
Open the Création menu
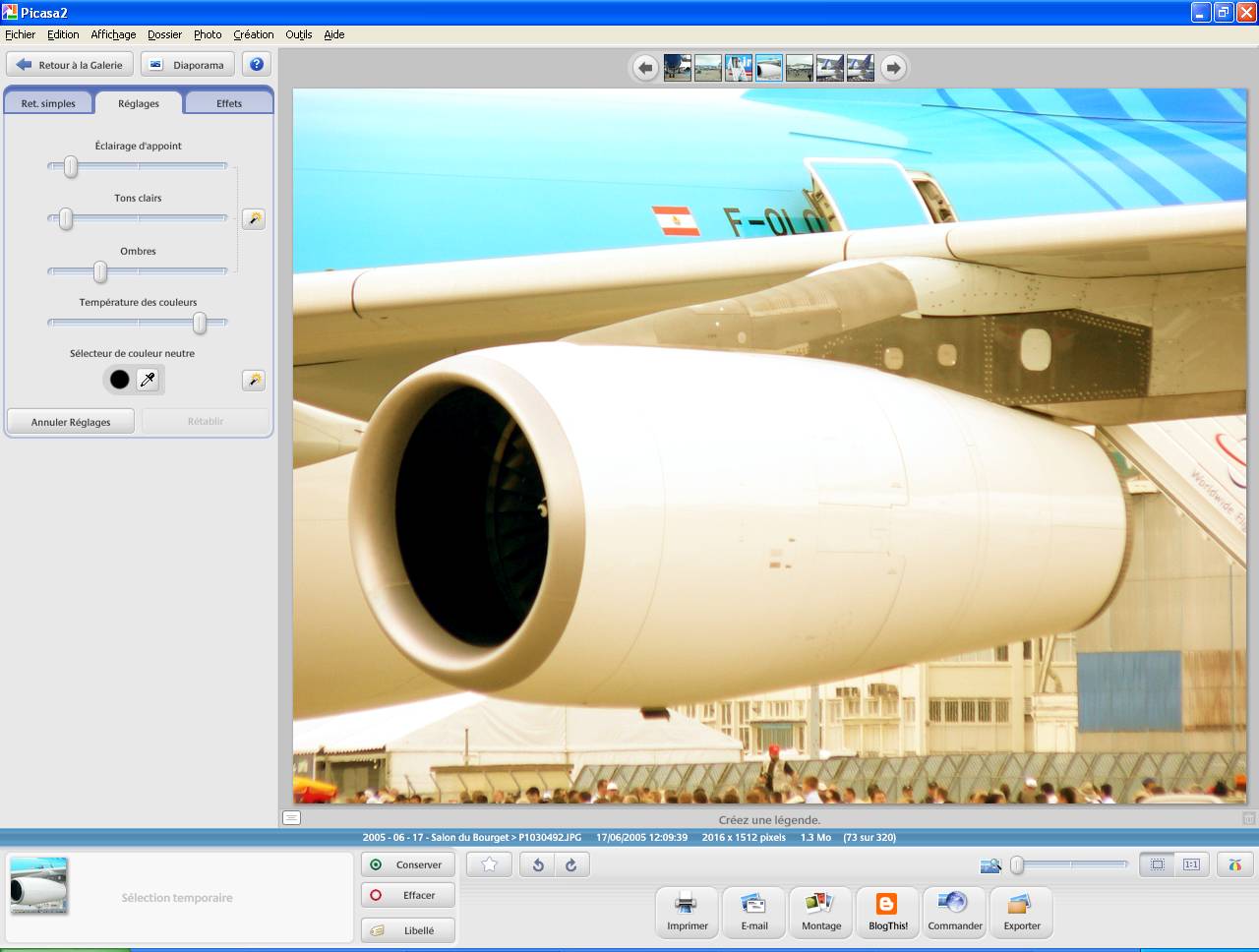[254, 34]
